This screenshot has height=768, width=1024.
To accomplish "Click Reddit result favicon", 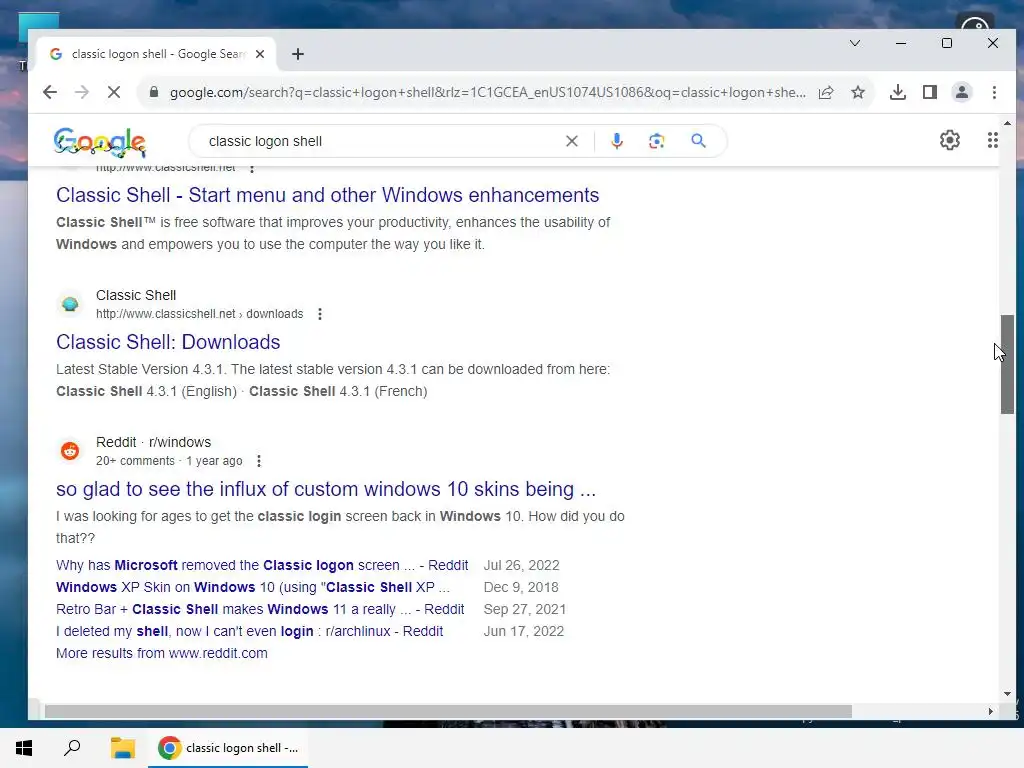I will click(x=70, y=451).
